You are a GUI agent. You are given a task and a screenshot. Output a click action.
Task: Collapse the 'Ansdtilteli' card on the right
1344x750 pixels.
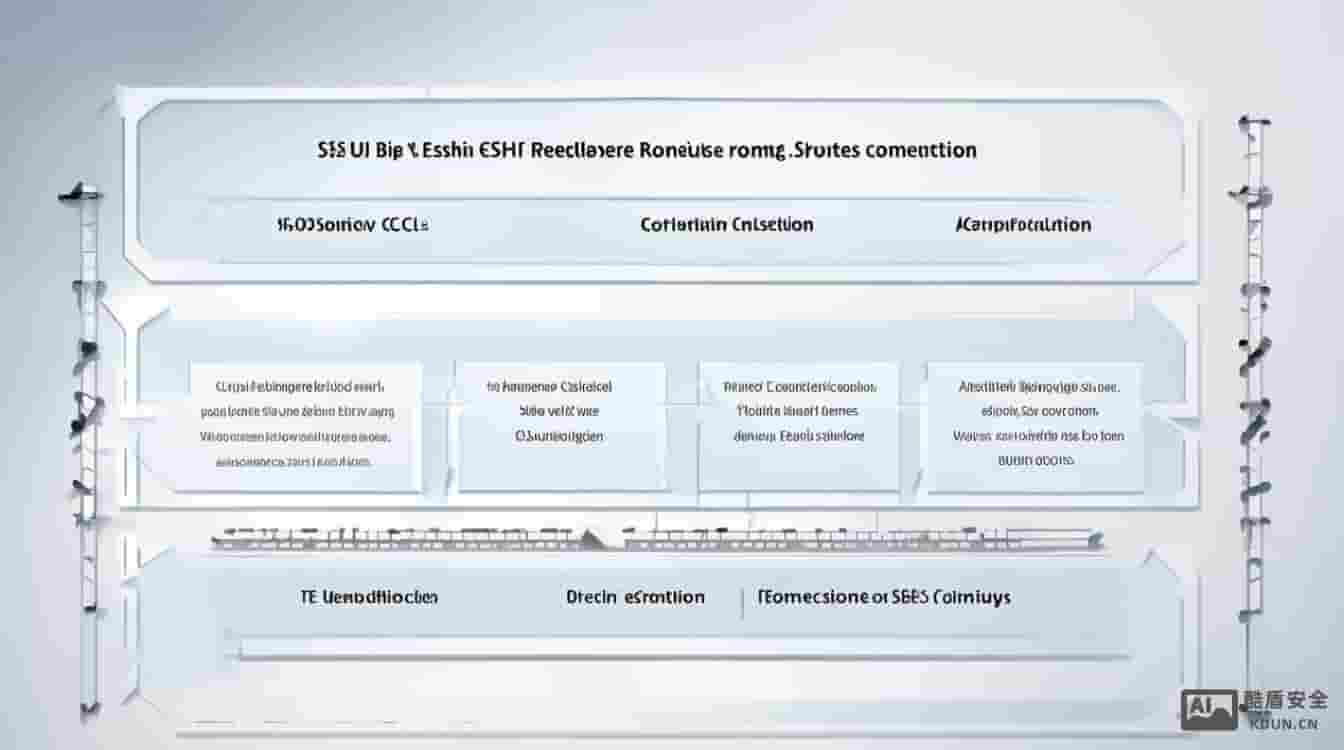coord(1037,422)
